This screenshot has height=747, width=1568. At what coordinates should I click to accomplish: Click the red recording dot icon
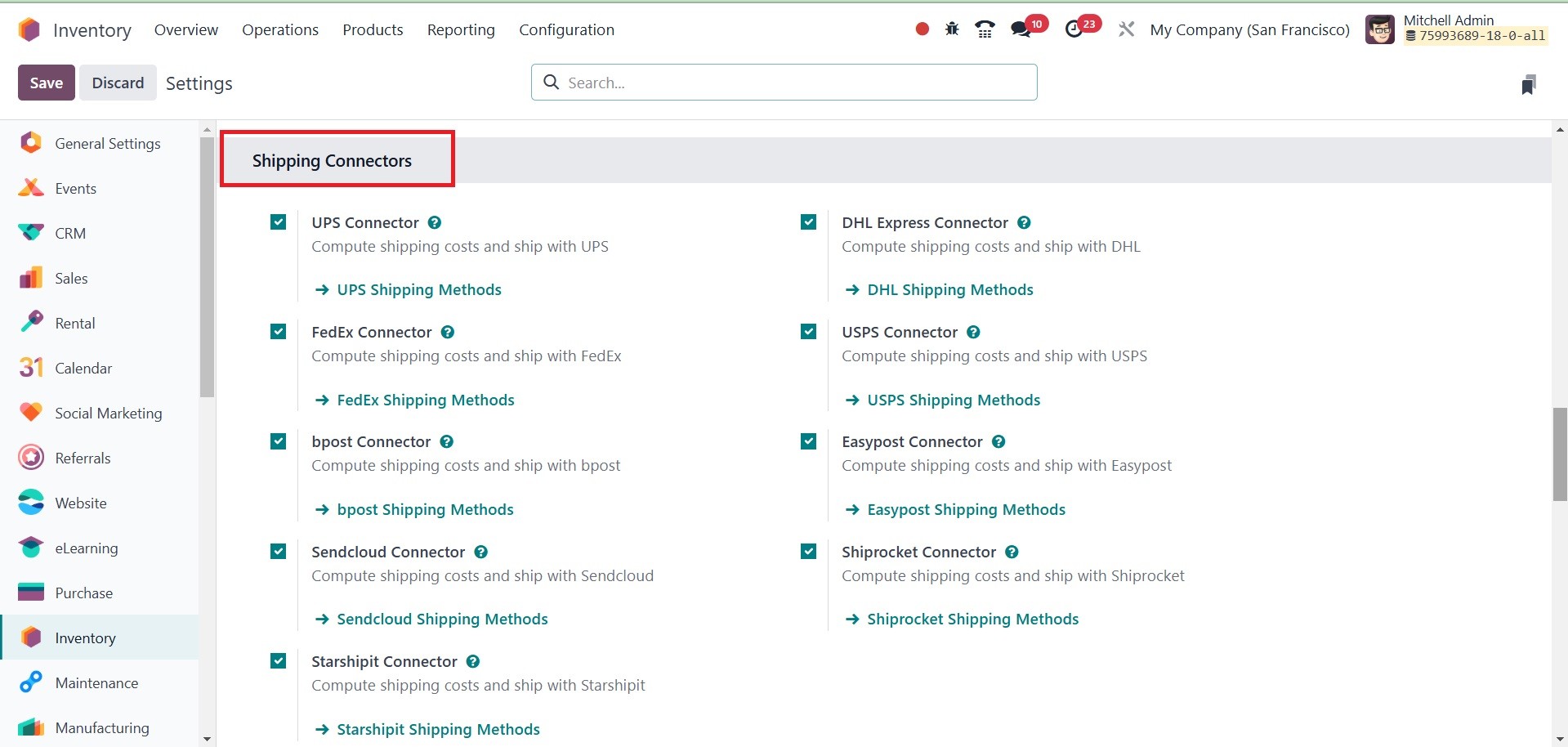tap(922, 29)
